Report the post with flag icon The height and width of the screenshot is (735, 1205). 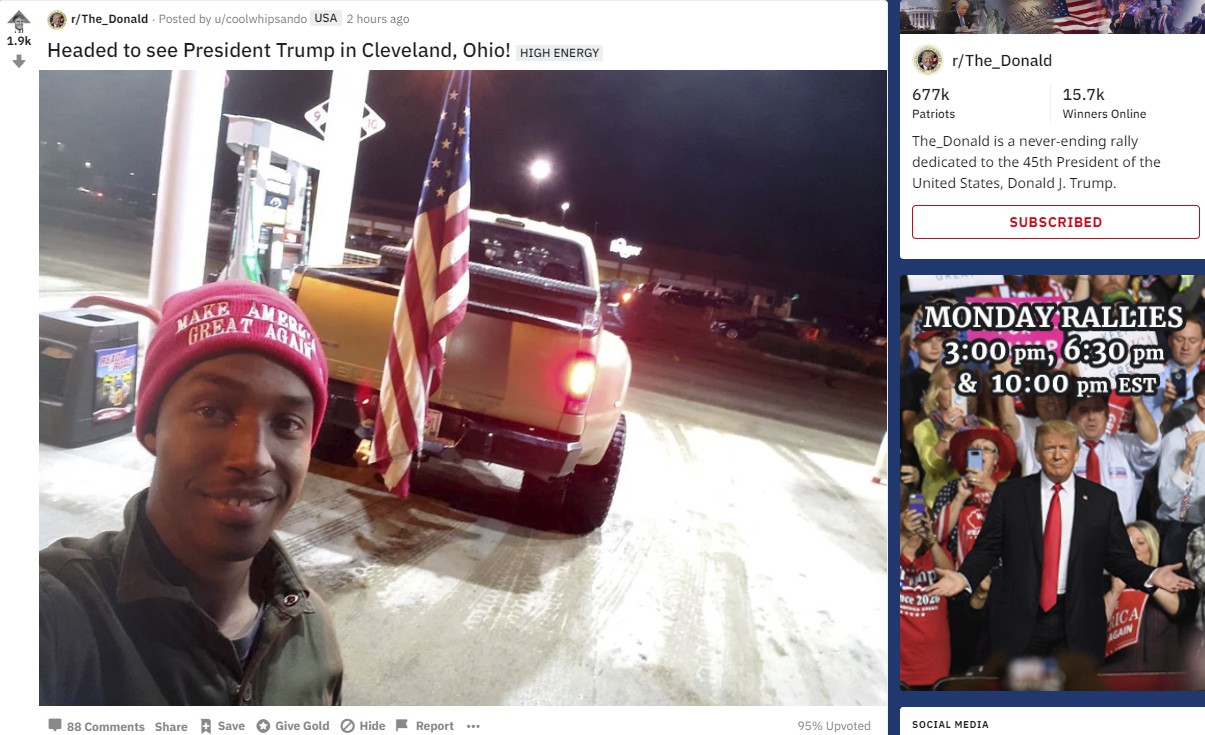(424, 726)
